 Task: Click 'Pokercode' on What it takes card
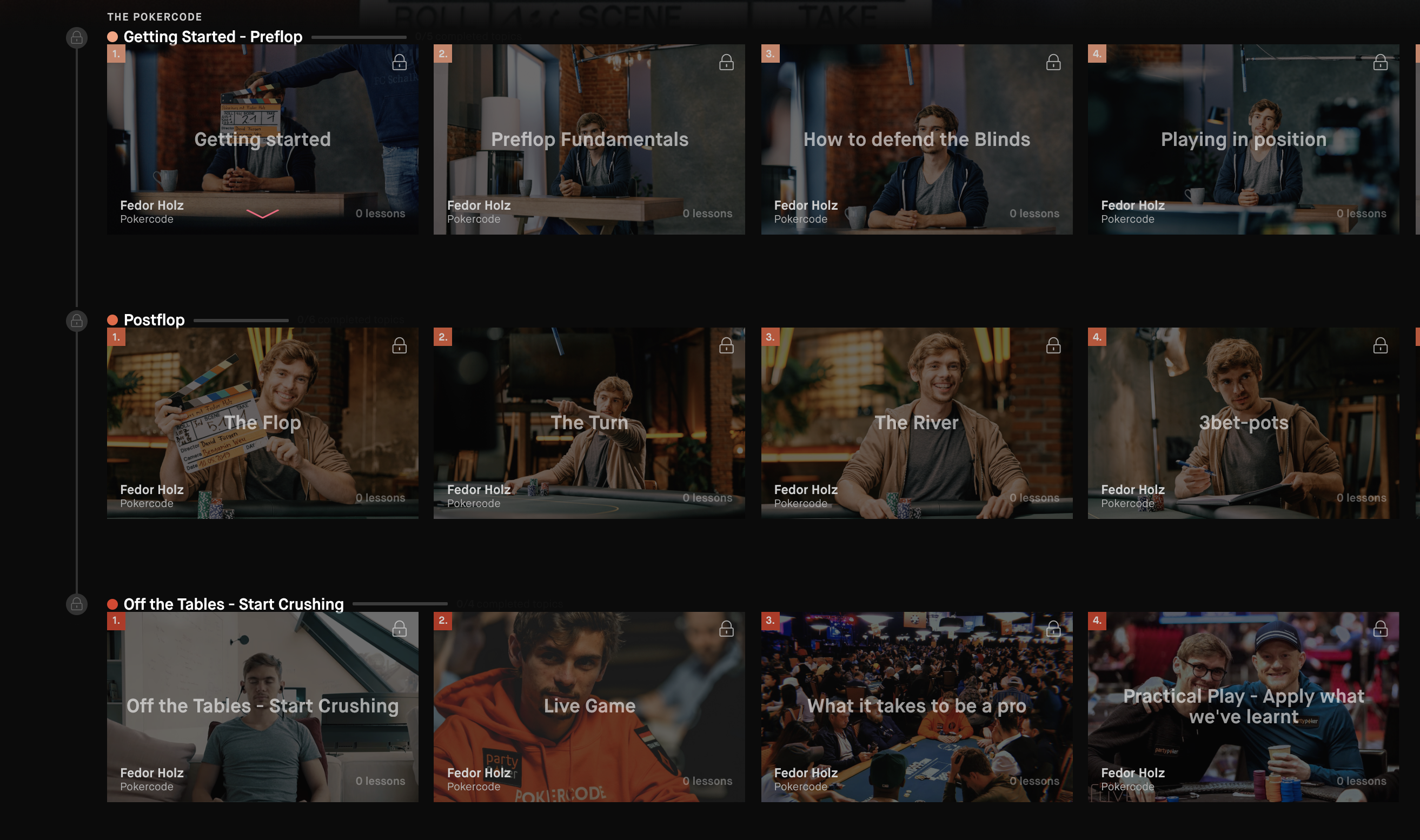(x=801, y=786)
